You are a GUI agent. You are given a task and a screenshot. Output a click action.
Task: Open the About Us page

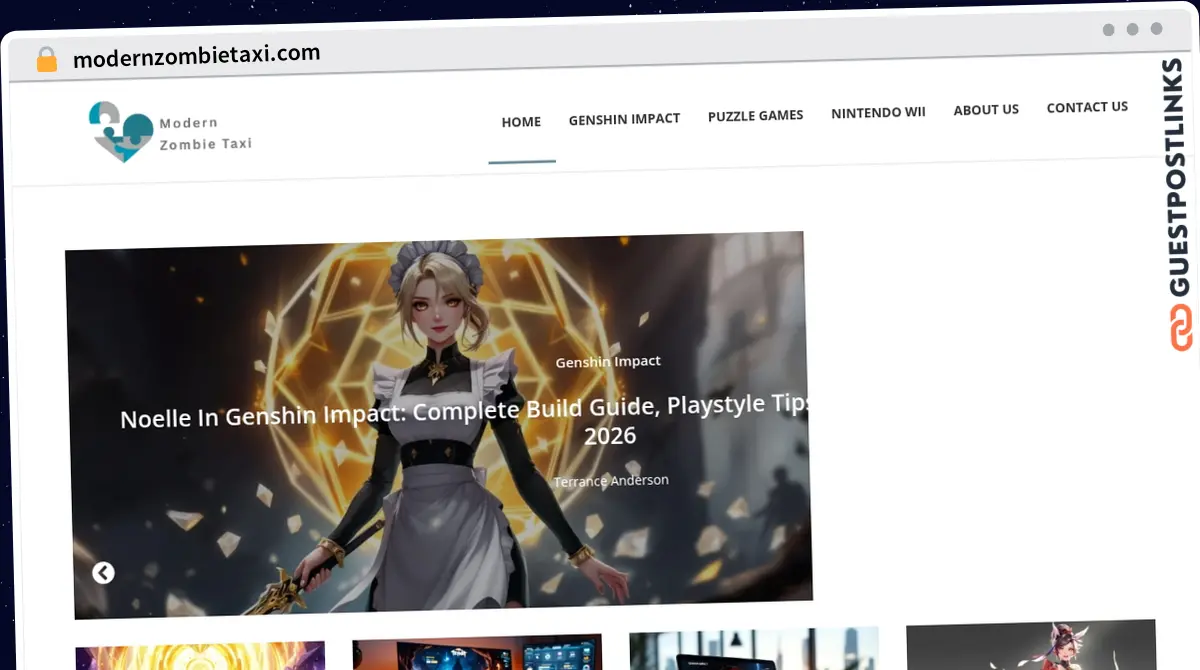986,110
